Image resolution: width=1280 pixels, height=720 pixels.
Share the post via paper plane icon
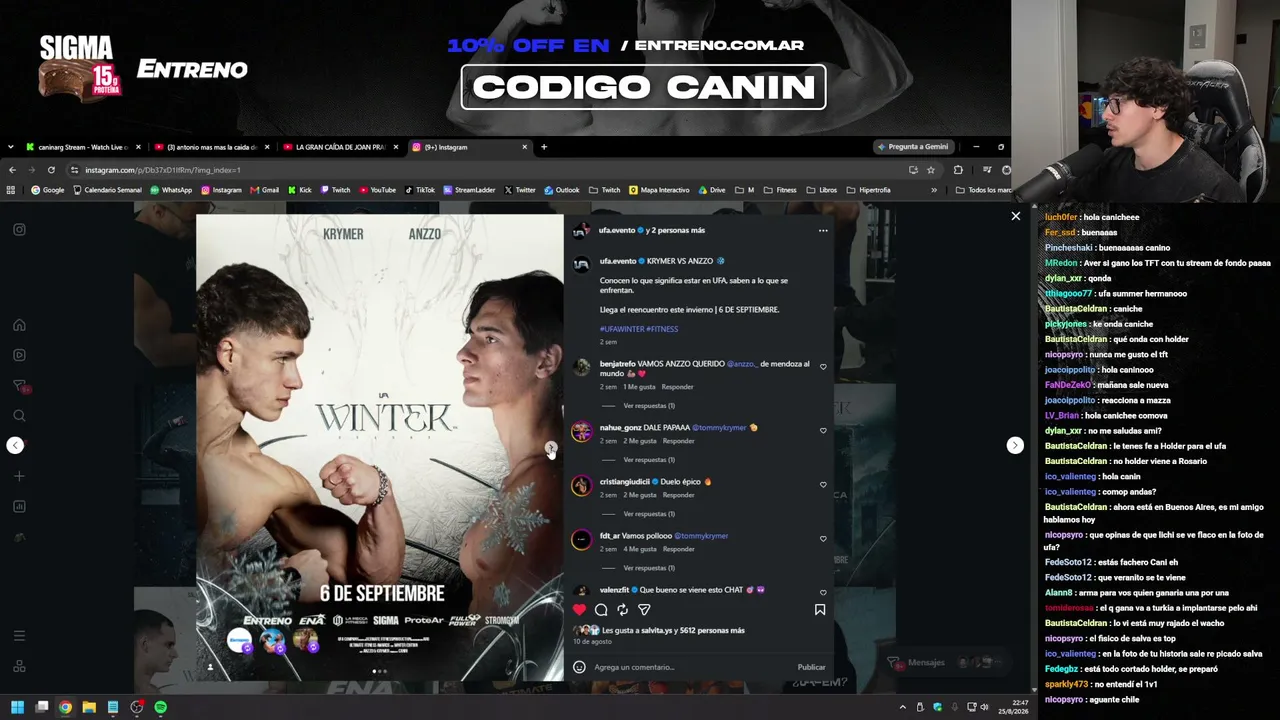(x=644, y=609)
